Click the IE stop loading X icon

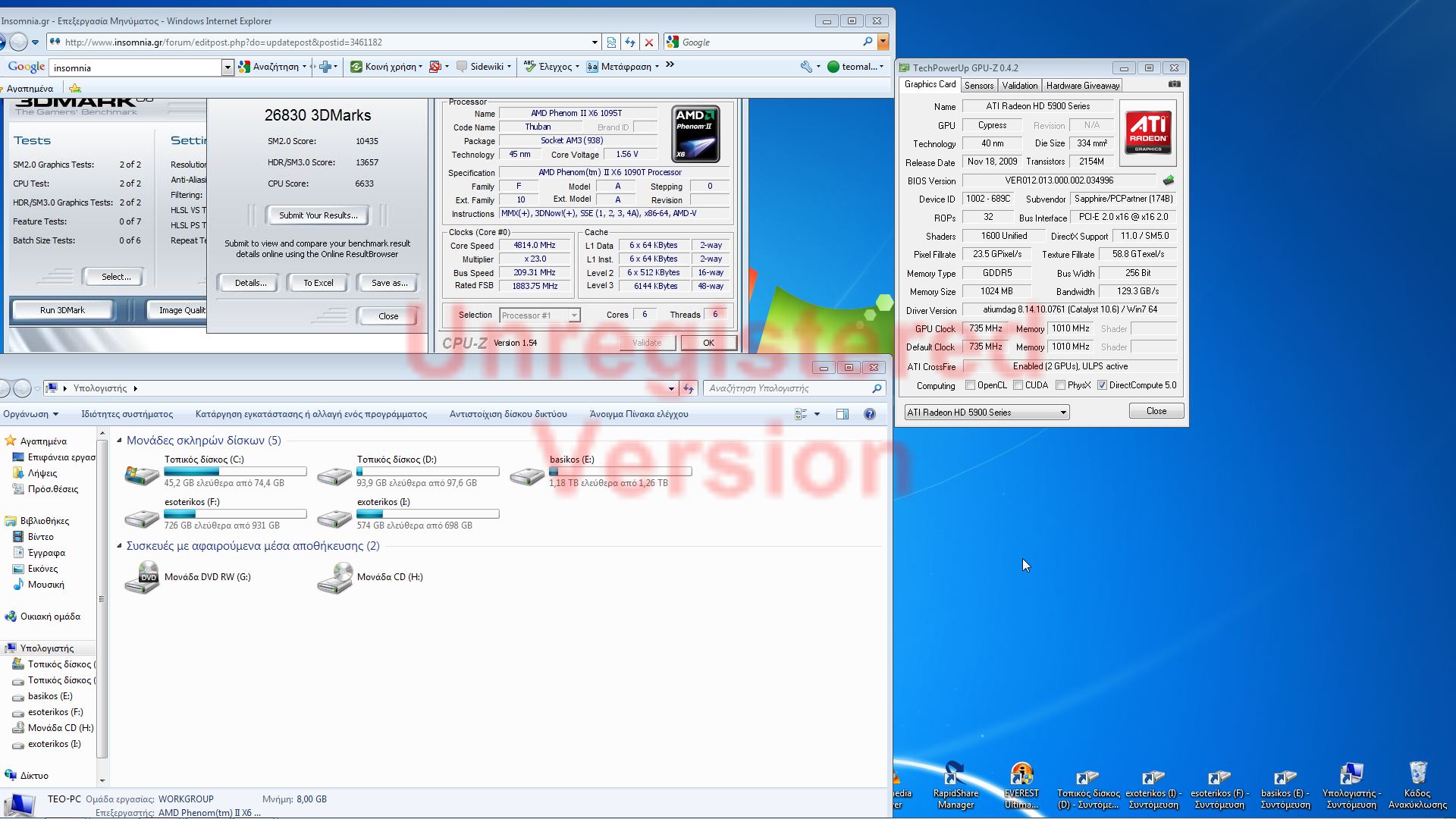(x=649, y=42)
